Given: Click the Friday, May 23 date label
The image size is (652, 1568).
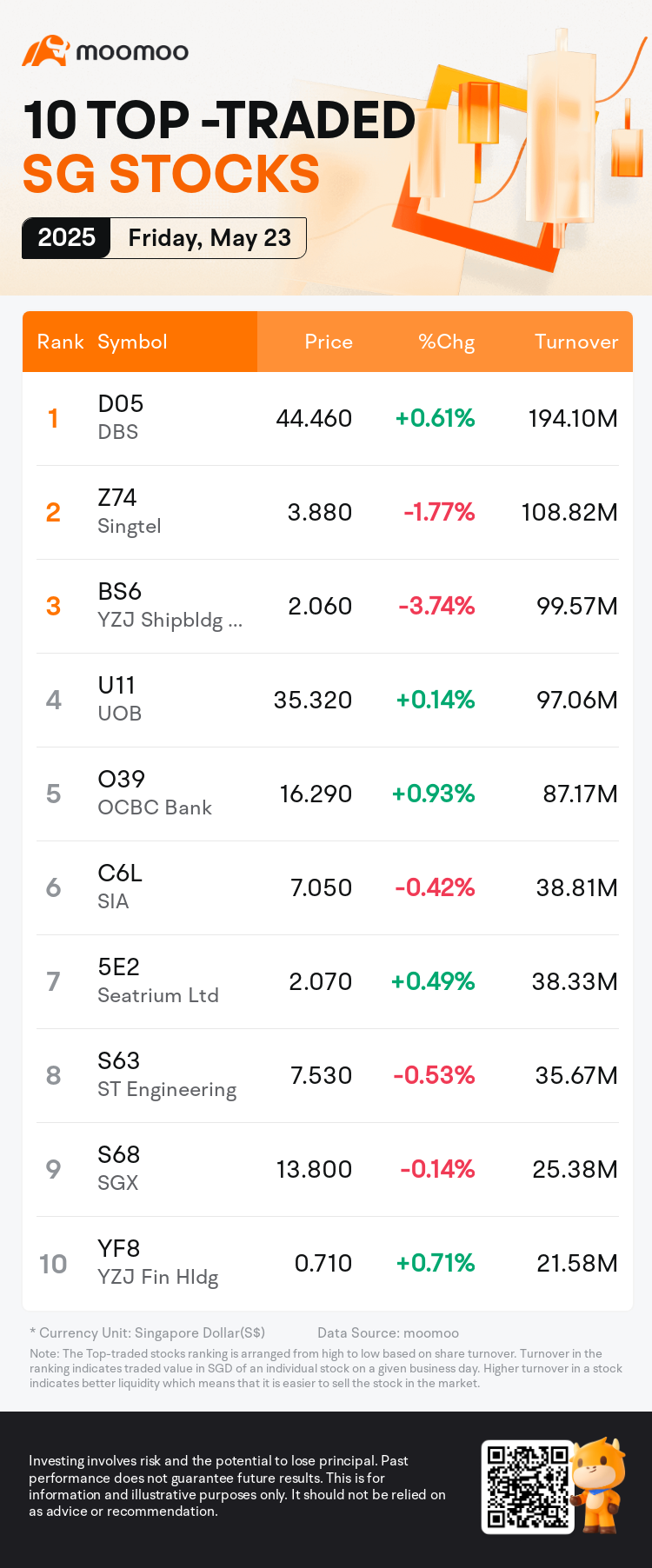Looking at the screenshot, I should (210, 238).
